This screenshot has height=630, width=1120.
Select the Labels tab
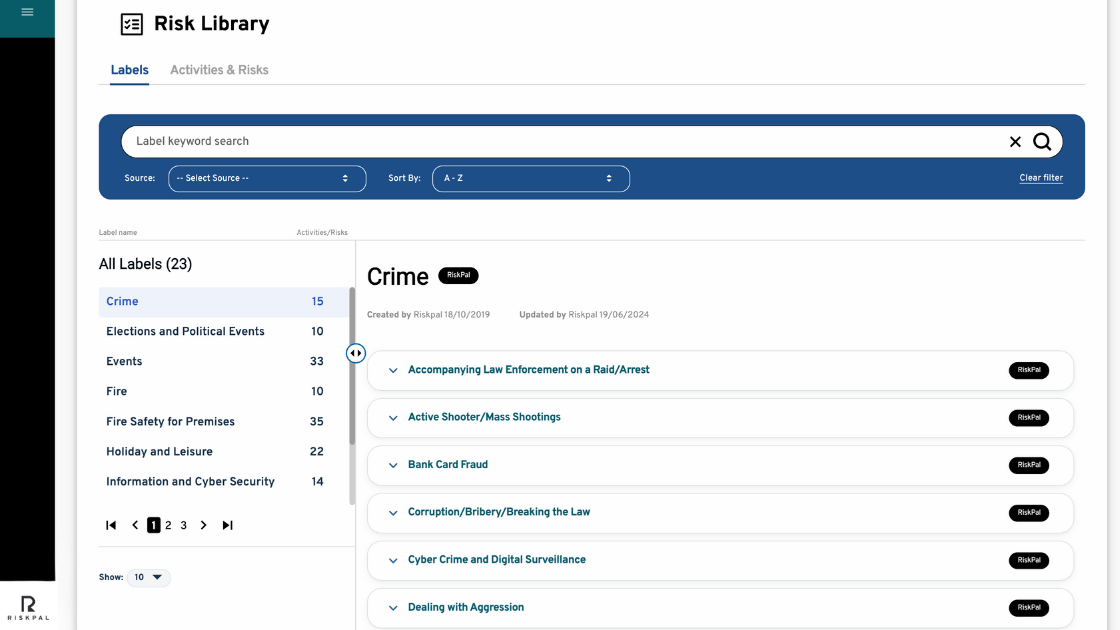click(x=129, y=70)
